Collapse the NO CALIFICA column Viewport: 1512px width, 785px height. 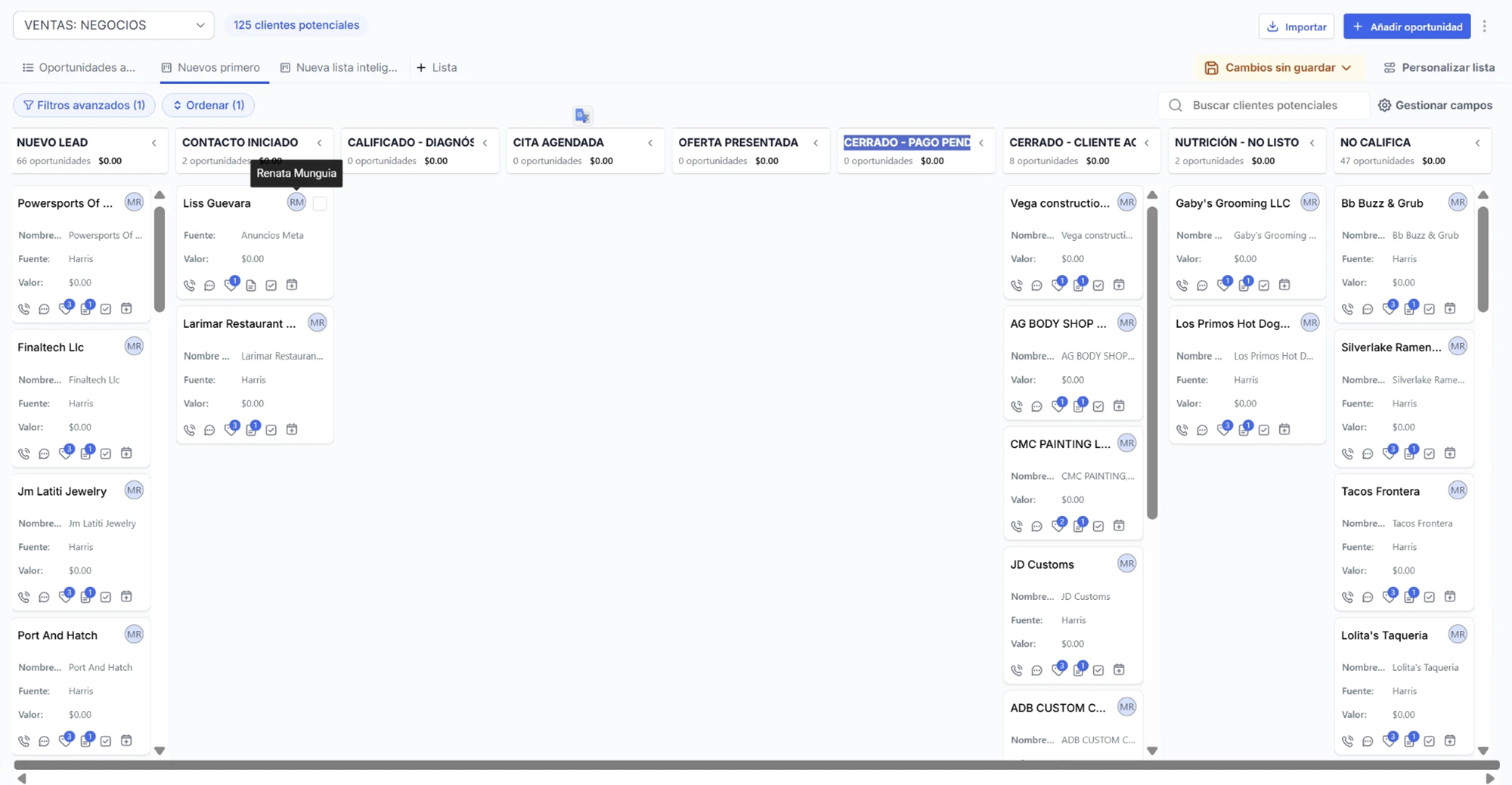coord(1478,143)
